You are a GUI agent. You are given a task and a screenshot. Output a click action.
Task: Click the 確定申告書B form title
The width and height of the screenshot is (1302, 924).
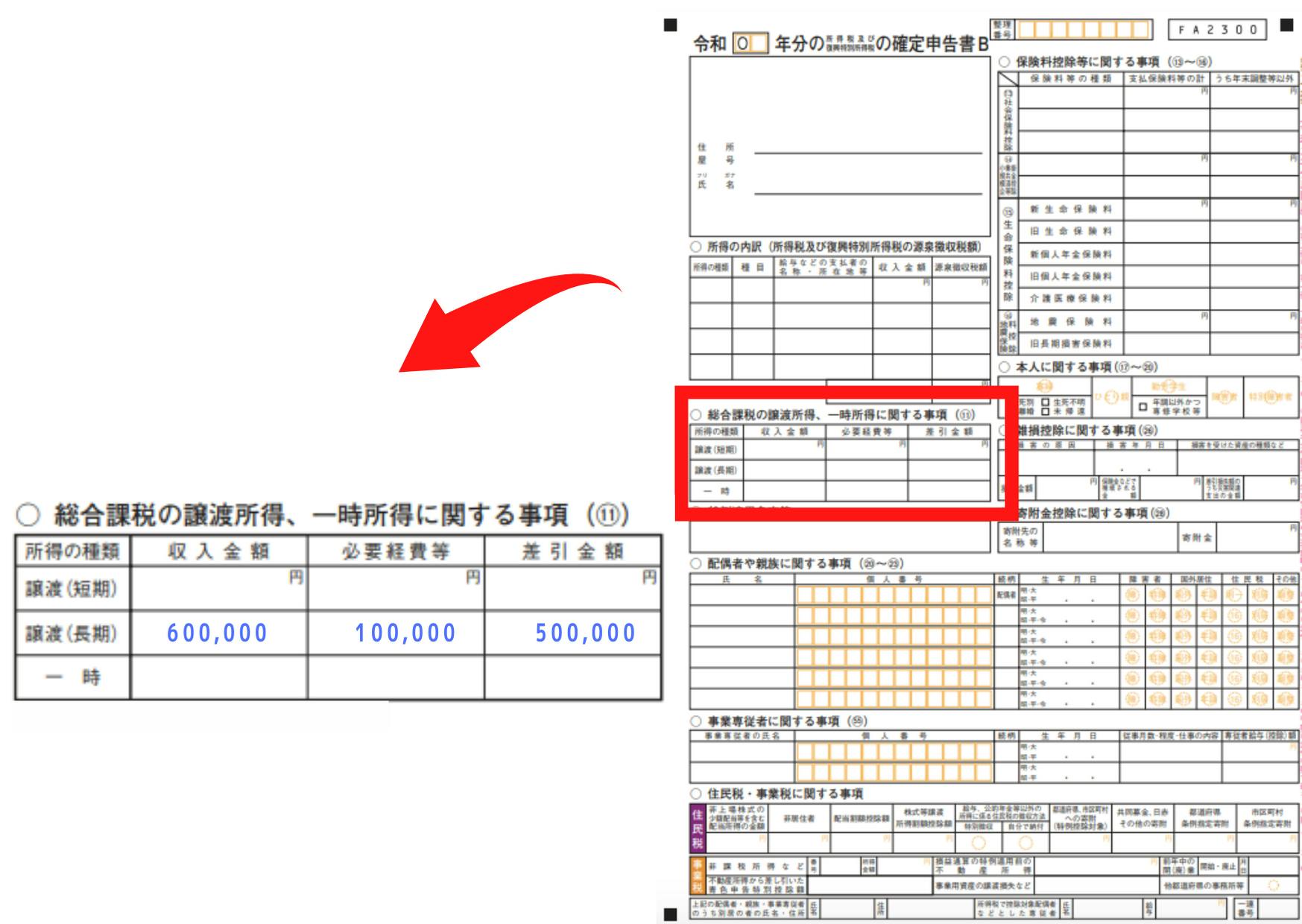coord(841,45)
